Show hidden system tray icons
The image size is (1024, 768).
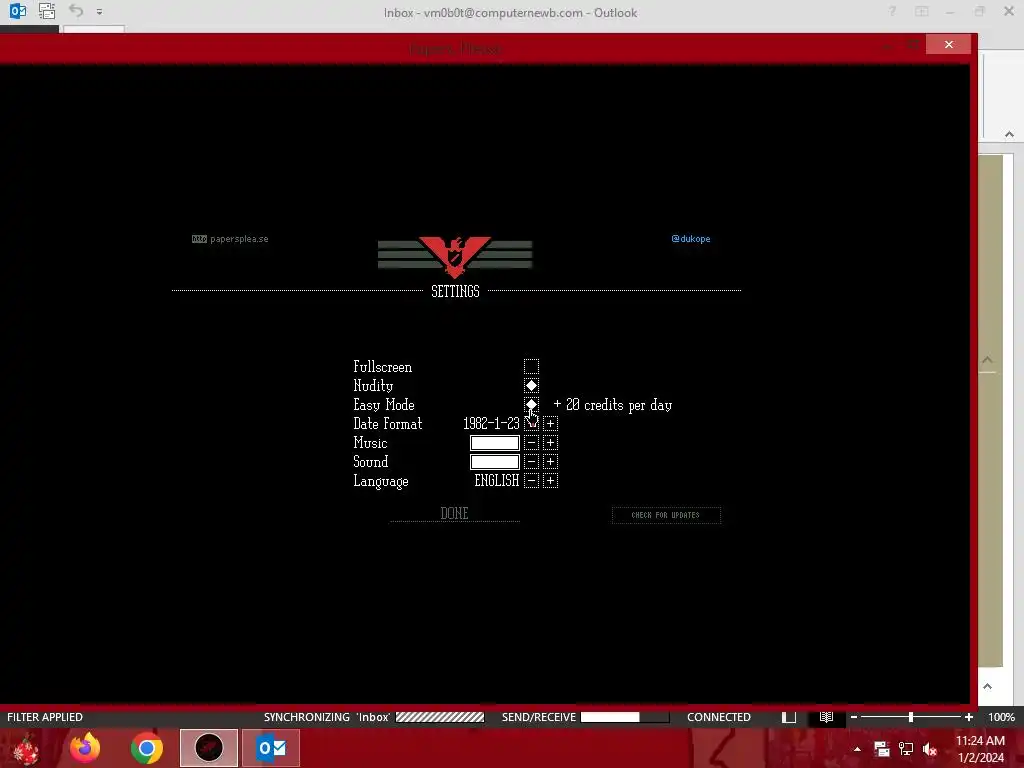point(857,749)
